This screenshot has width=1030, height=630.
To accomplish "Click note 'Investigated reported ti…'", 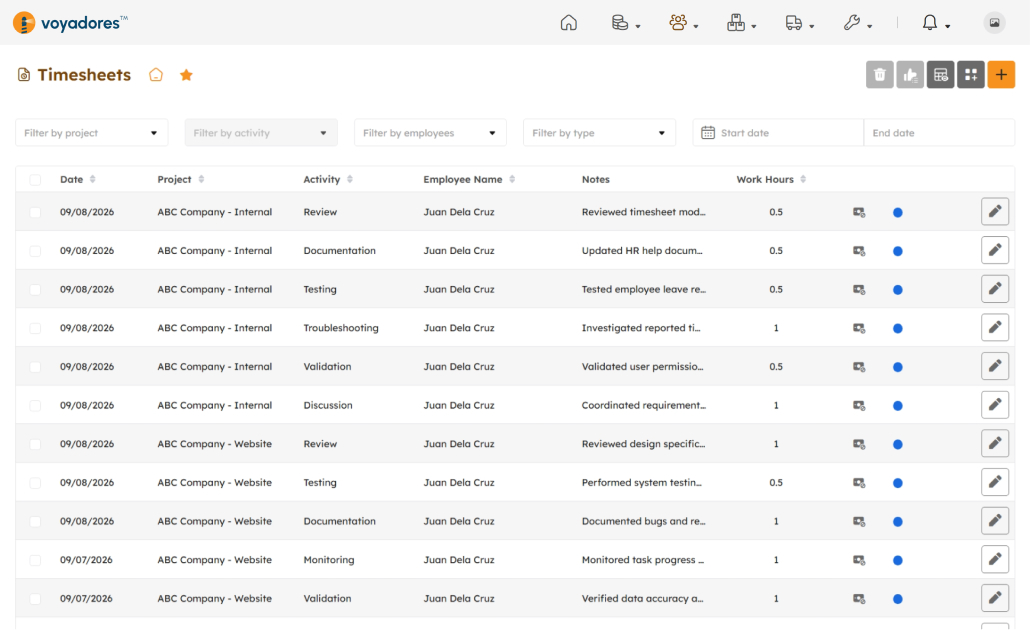I will click(640, 328).
